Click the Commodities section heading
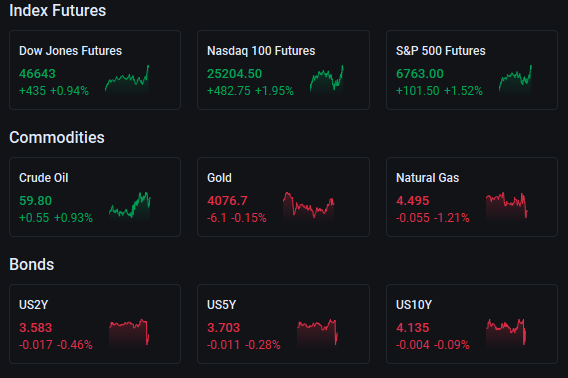 point(57,137)
